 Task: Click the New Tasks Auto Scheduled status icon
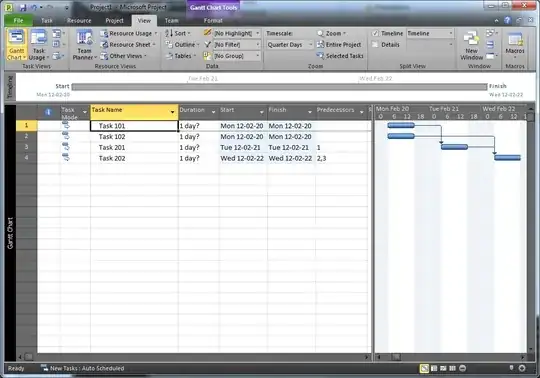[44, 368]
